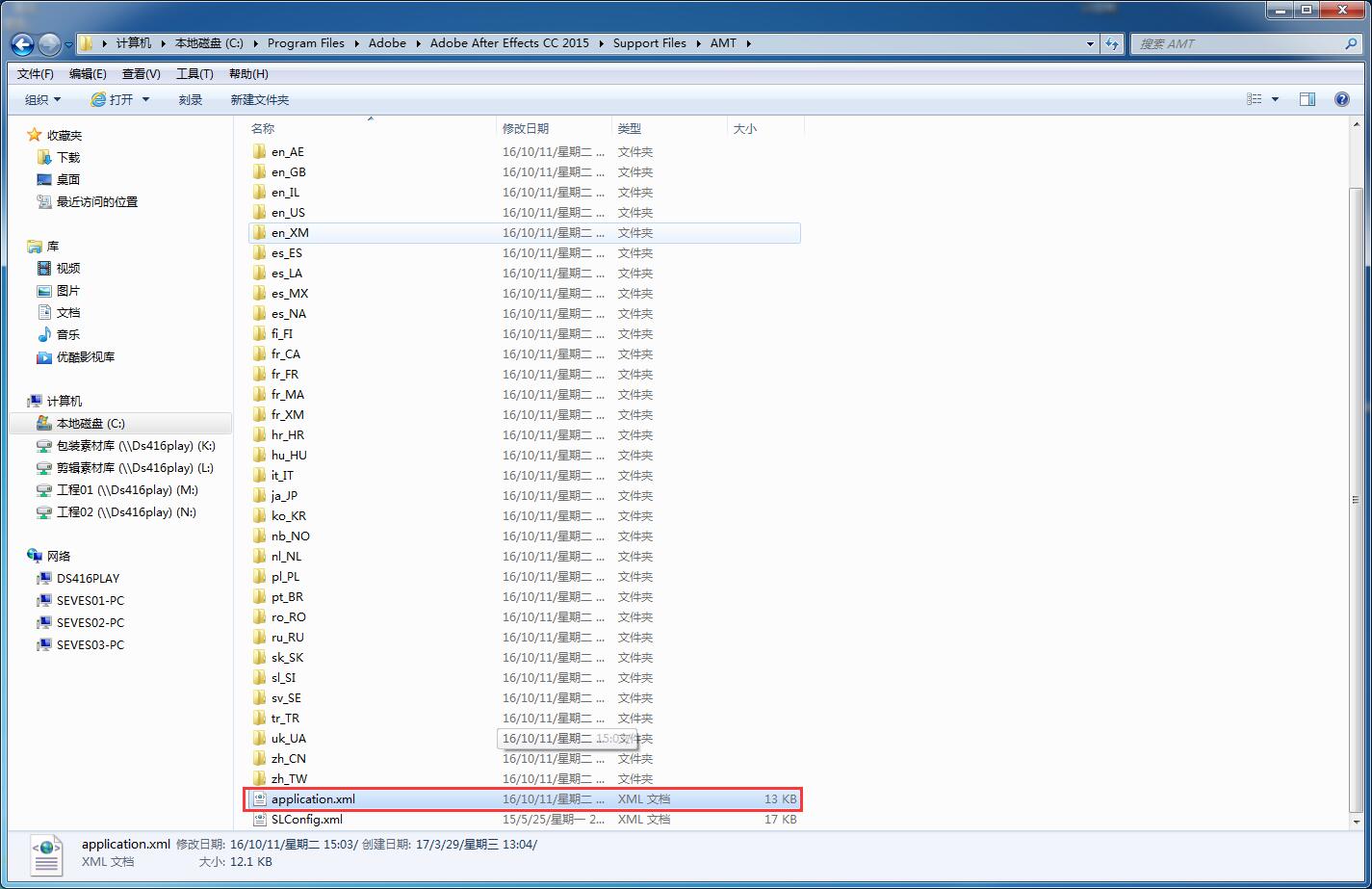Select 最近访问的位置 in favorites
The height and width of the screenshot is (889, 1372).
click(x=88, y=201)
